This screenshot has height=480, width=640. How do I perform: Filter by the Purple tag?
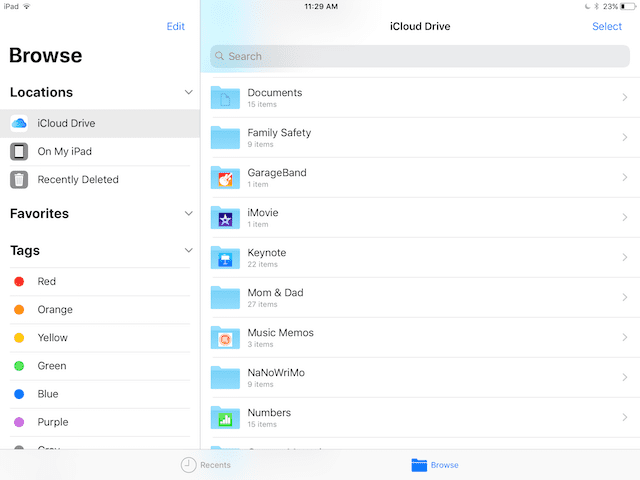[52, 422]
